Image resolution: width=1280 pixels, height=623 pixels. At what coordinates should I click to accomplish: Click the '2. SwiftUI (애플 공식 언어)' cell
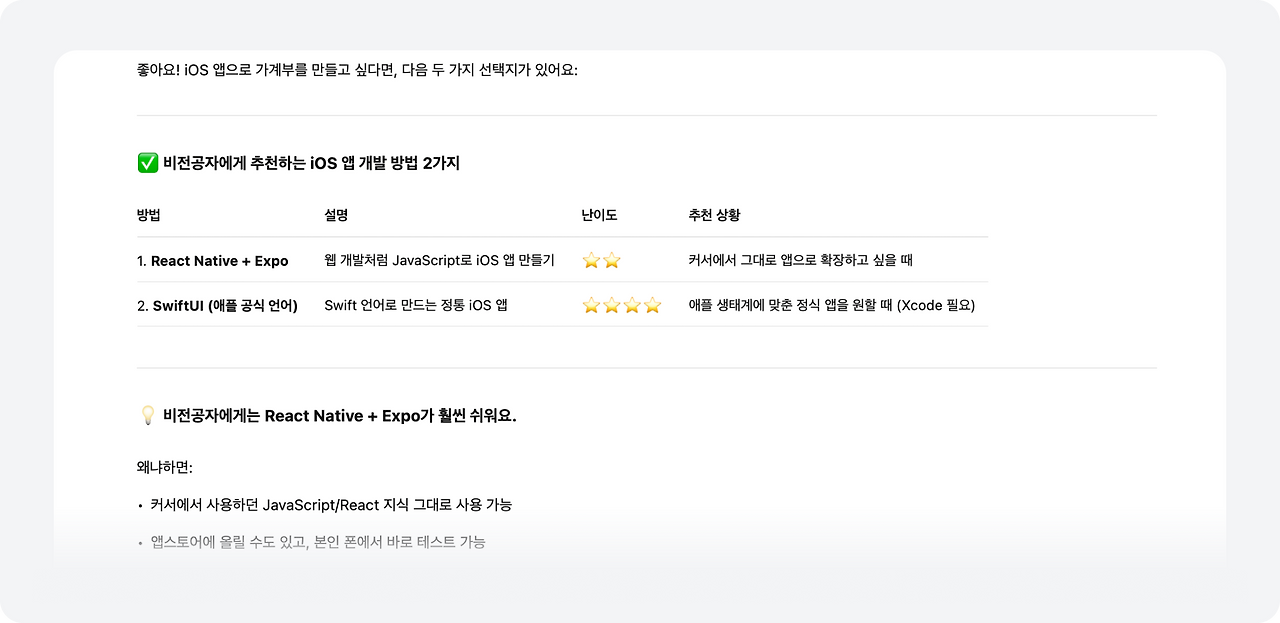(x=217, y=305)
